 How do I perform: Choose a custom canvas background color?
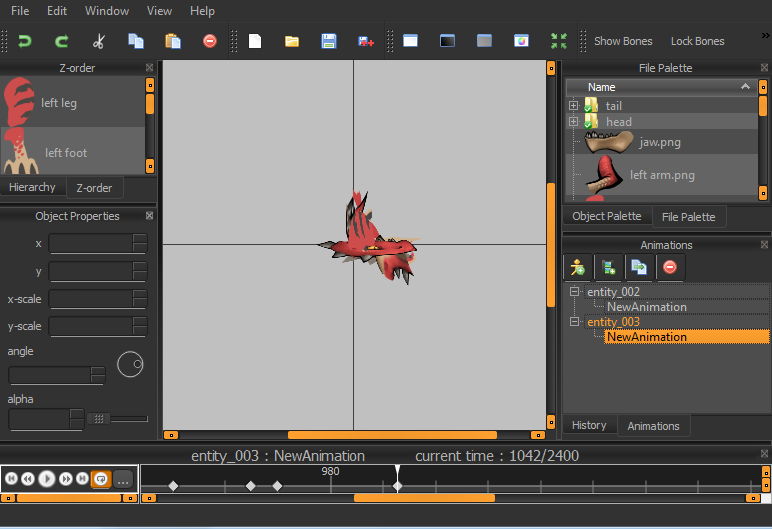coord(521,41)
